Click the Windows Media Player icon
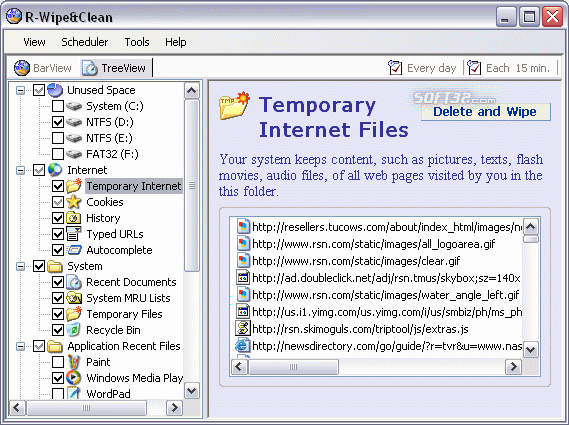569x425 pixels. coord(74,378)
